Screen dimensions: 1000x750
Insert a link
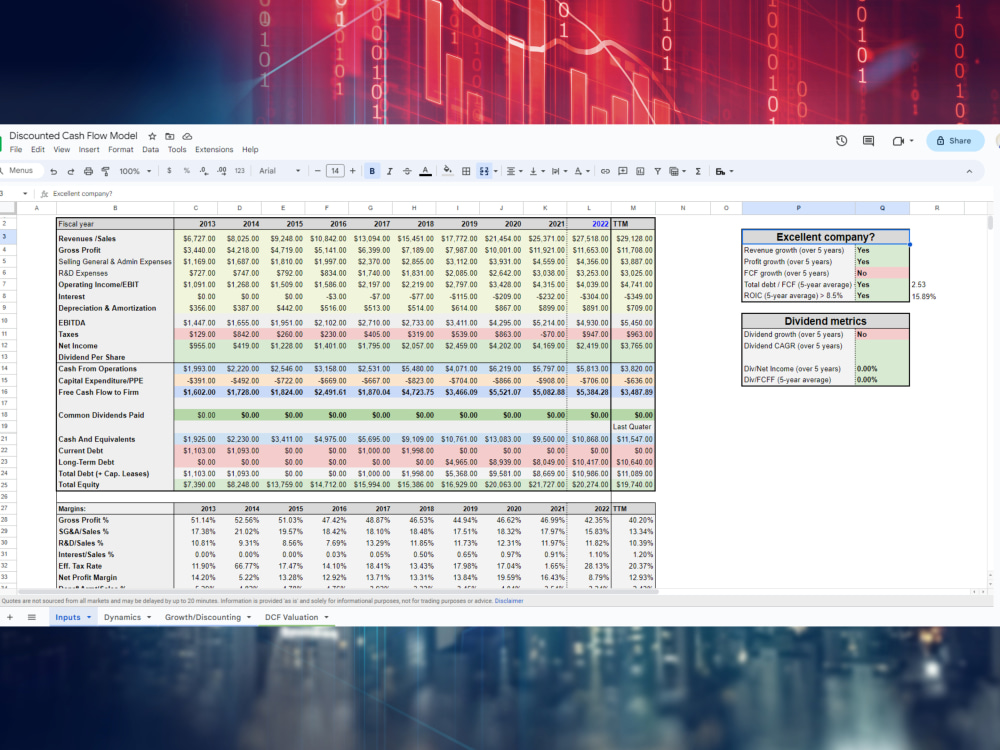pyautogui.click(x=605, y=171)
